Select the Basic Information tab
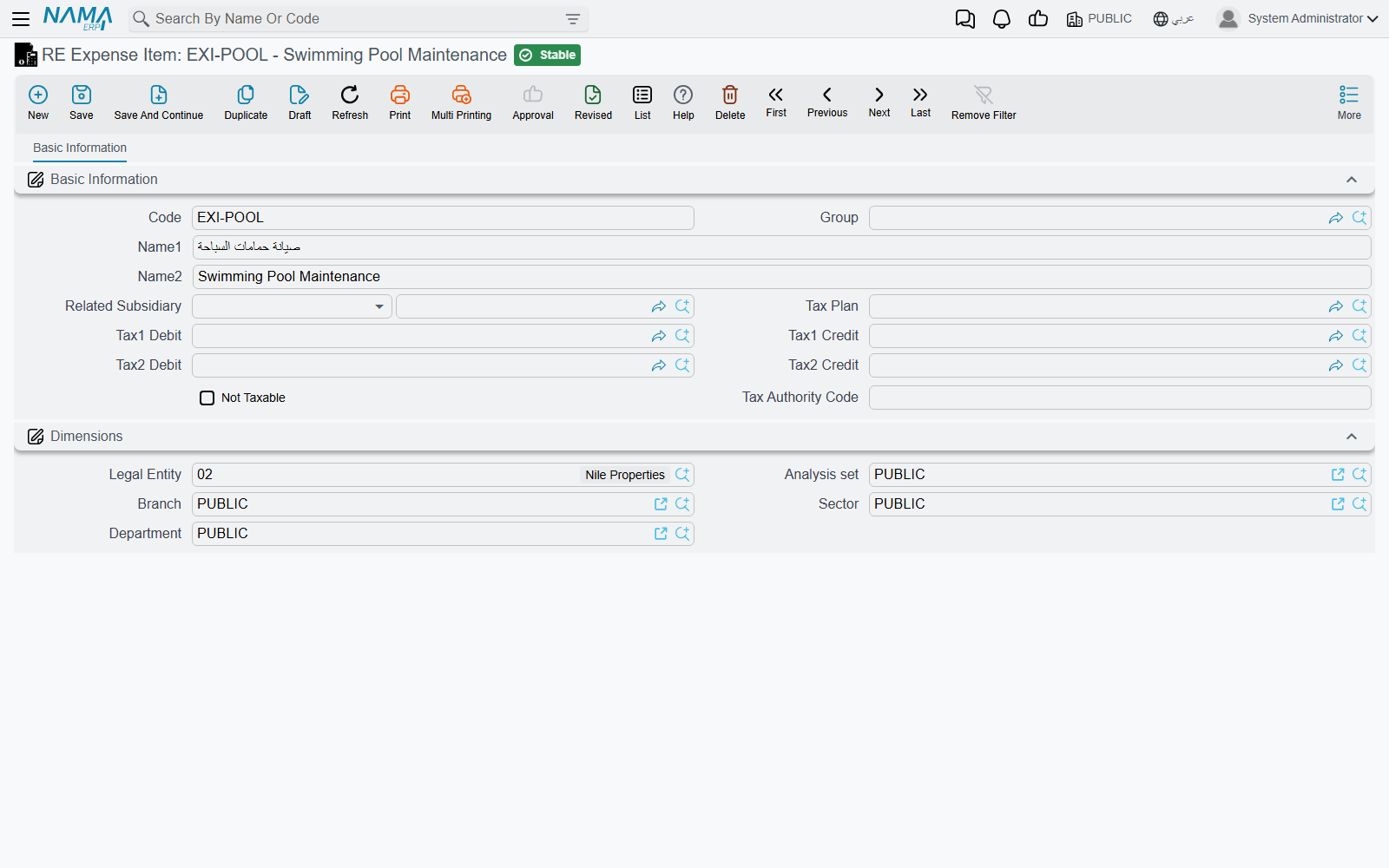Viewport: 1389px width, 868px height. click(80, 148)
